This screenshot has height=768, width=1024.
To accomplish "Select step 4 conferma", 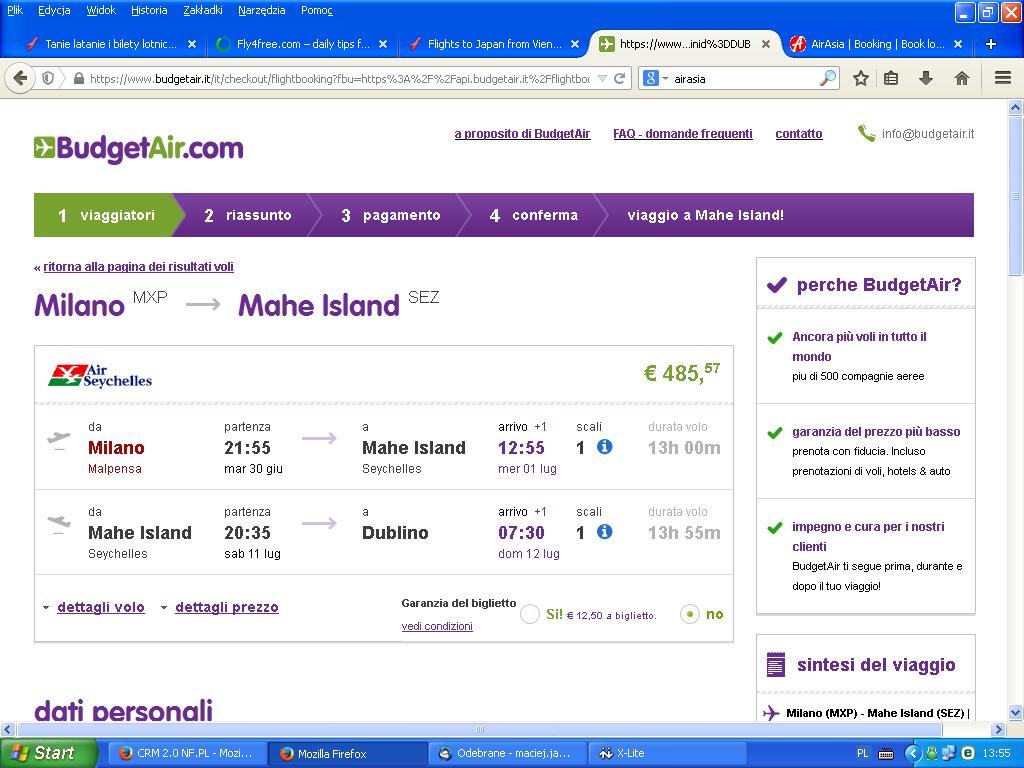I will coord(534,215).
